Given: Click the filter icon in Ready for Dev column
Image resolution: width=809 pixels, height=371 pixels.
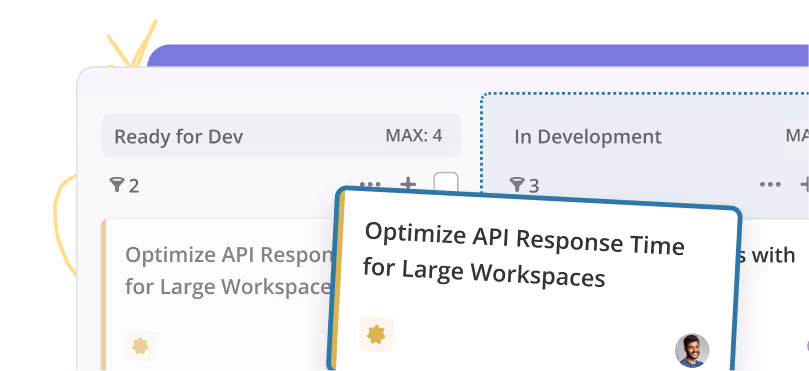Looking at the screenshot, I should [117, 185].
